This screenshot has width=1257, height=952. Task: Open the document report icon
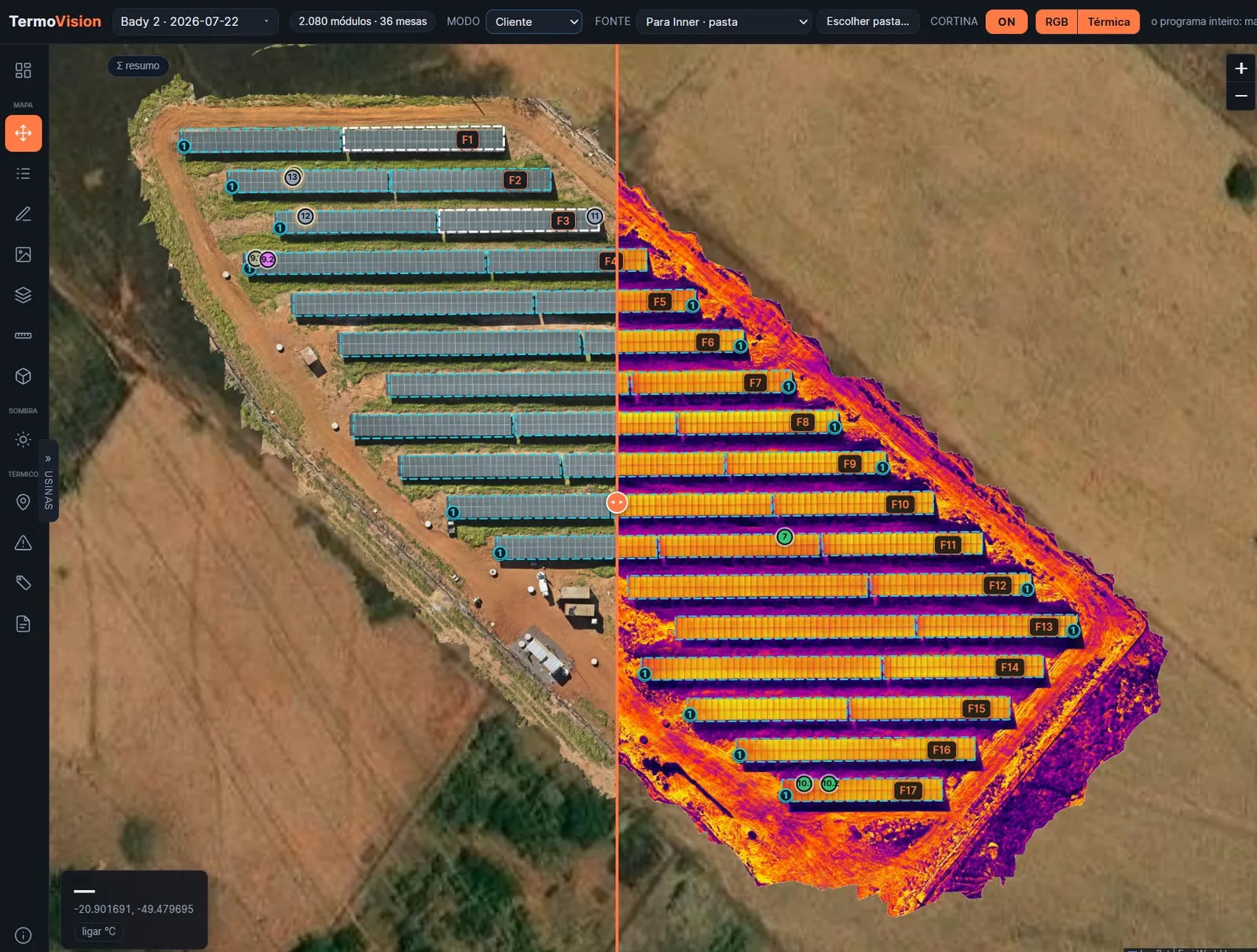point(23,624)
